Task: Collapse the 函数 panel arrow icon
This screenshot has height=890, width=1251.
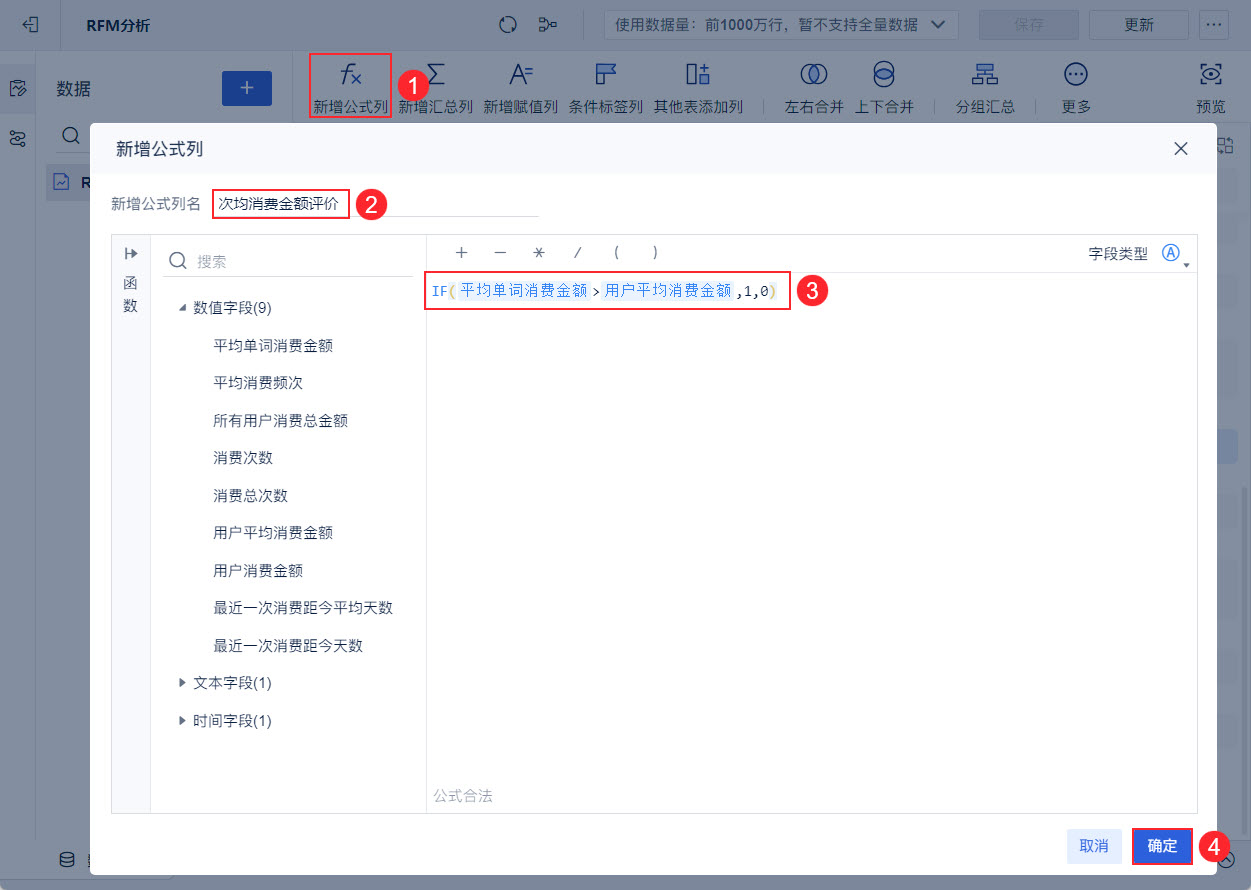Action: tap(131, 254)
